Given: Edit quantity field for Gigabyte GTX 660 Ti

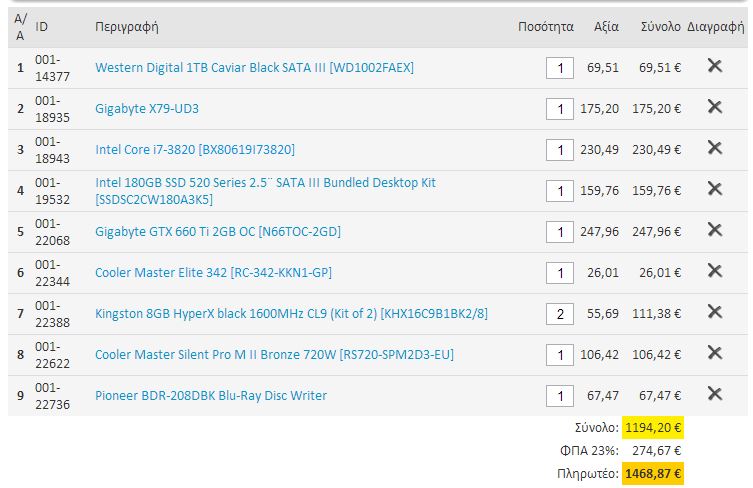Looking at the screenshot, I should click(x=560, y=232).
